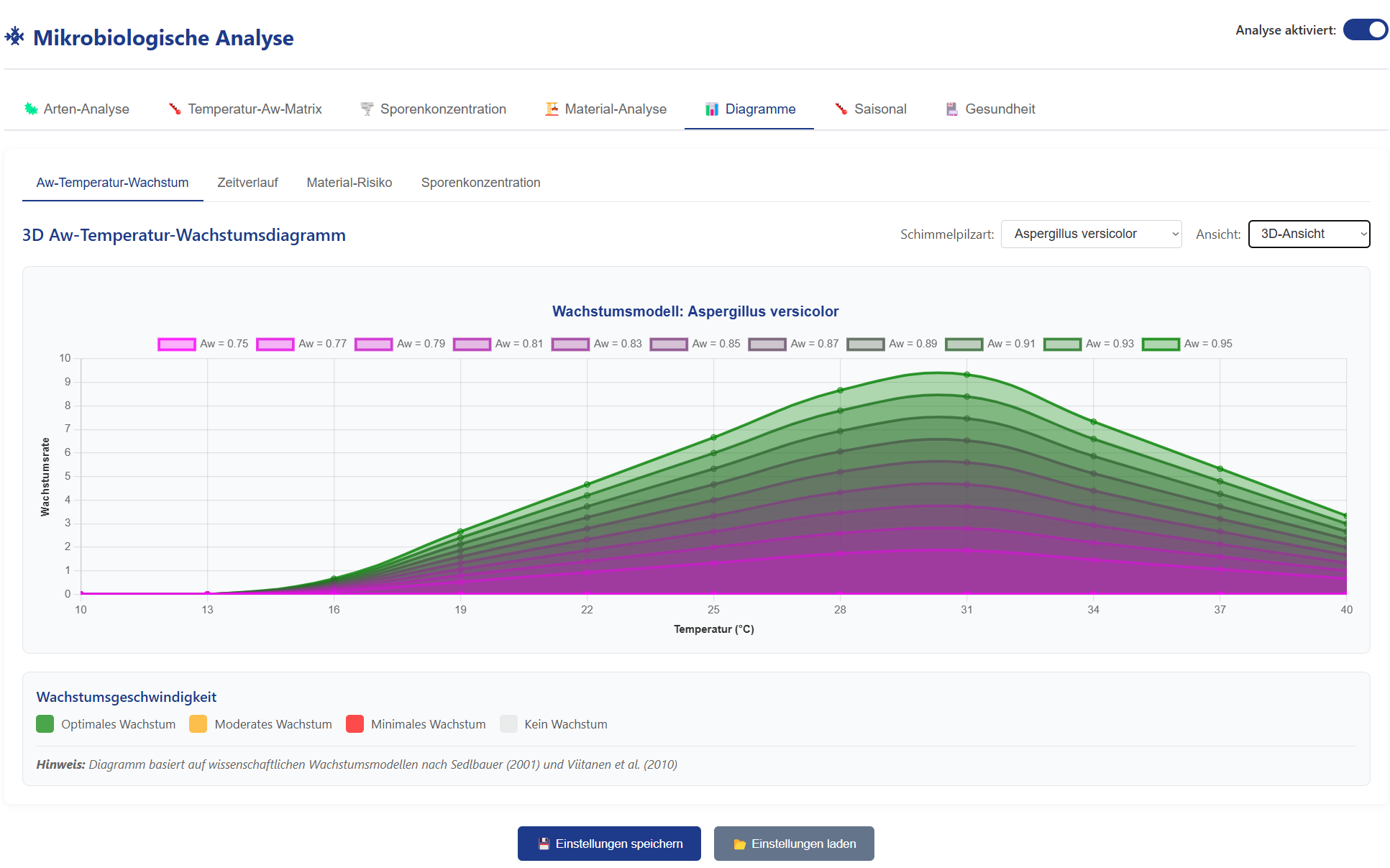
Task: Click the Einstellungen laden button
Action: coord(794,844)
